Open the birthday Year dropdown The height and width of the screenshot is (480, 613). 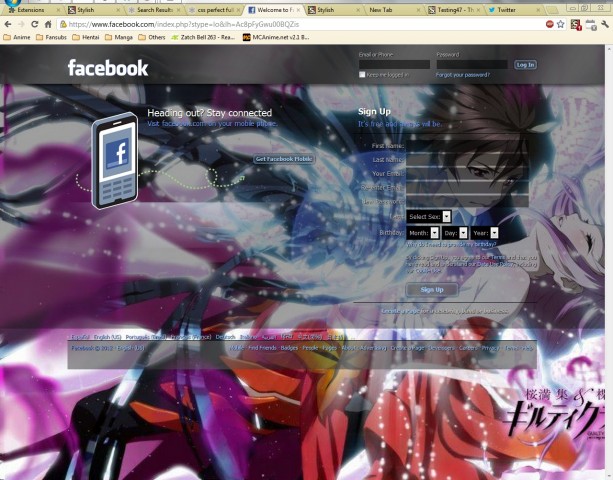(x=485, y=233)
